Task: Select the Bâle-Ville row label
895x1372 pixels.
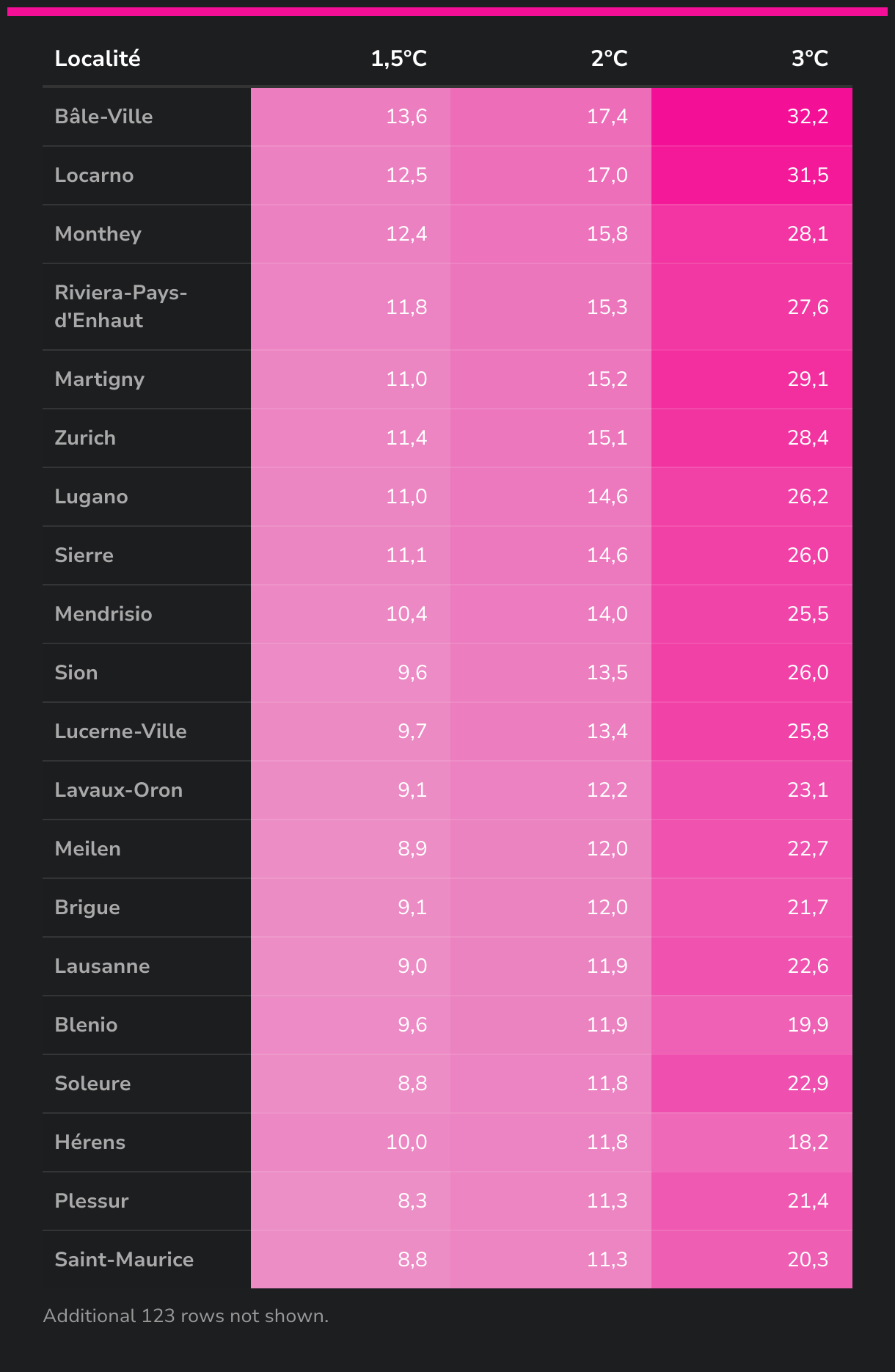Action: pyautogui.click(x=103, y=117)
